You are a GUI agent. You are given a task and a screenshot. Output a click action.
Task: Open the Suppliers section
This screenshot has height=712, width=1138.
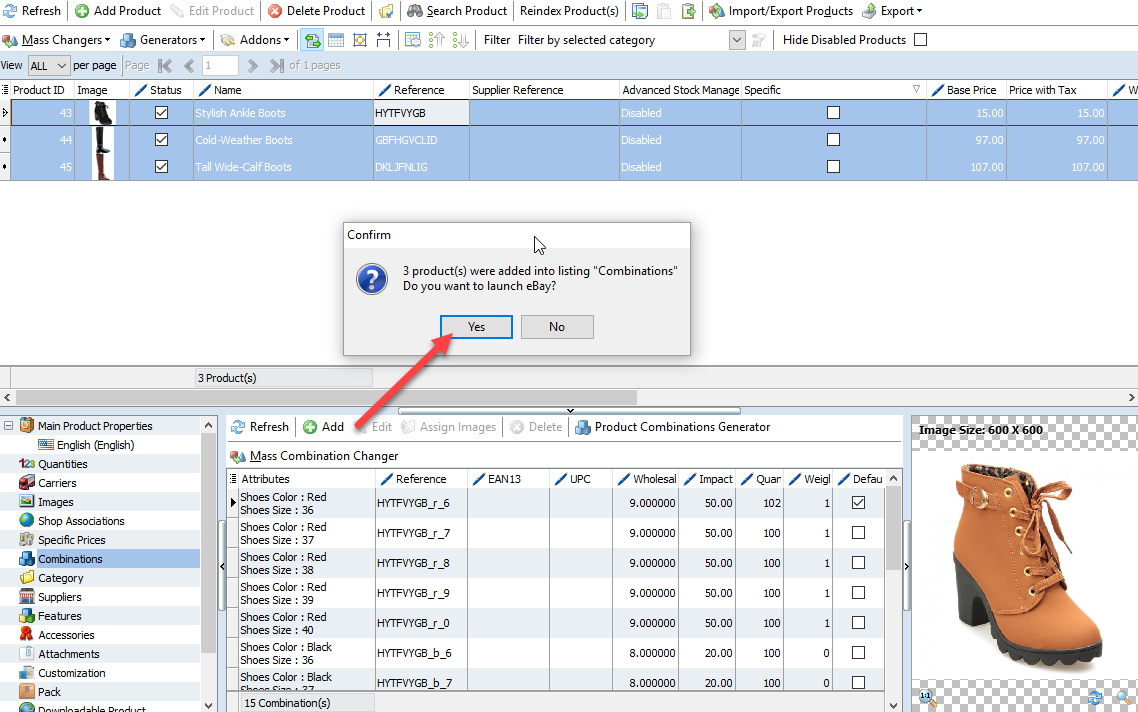coord(60,597)
